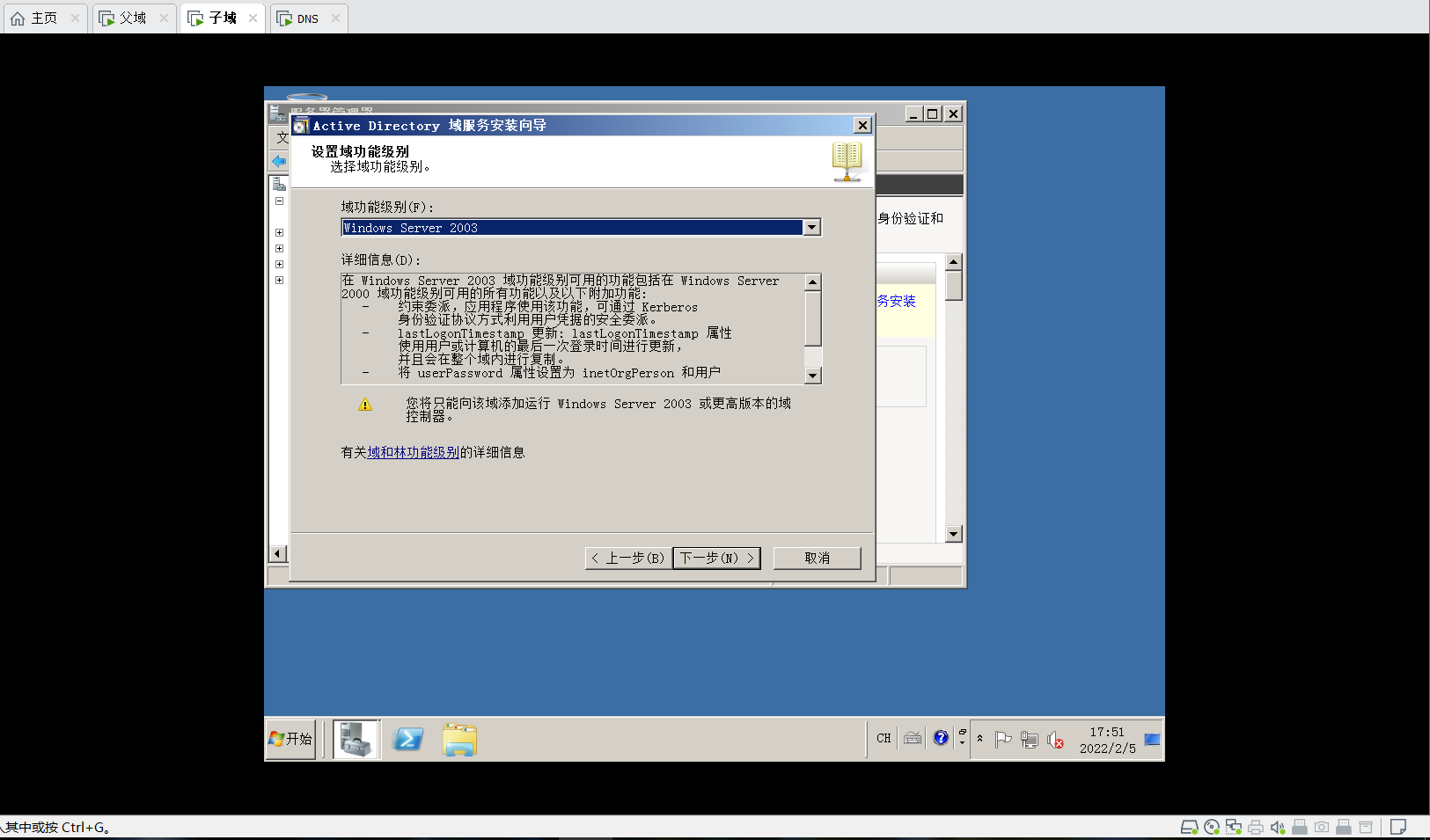The image size is (1430, 840).
Task: Close the DNS tab
Action: point(335,18)
